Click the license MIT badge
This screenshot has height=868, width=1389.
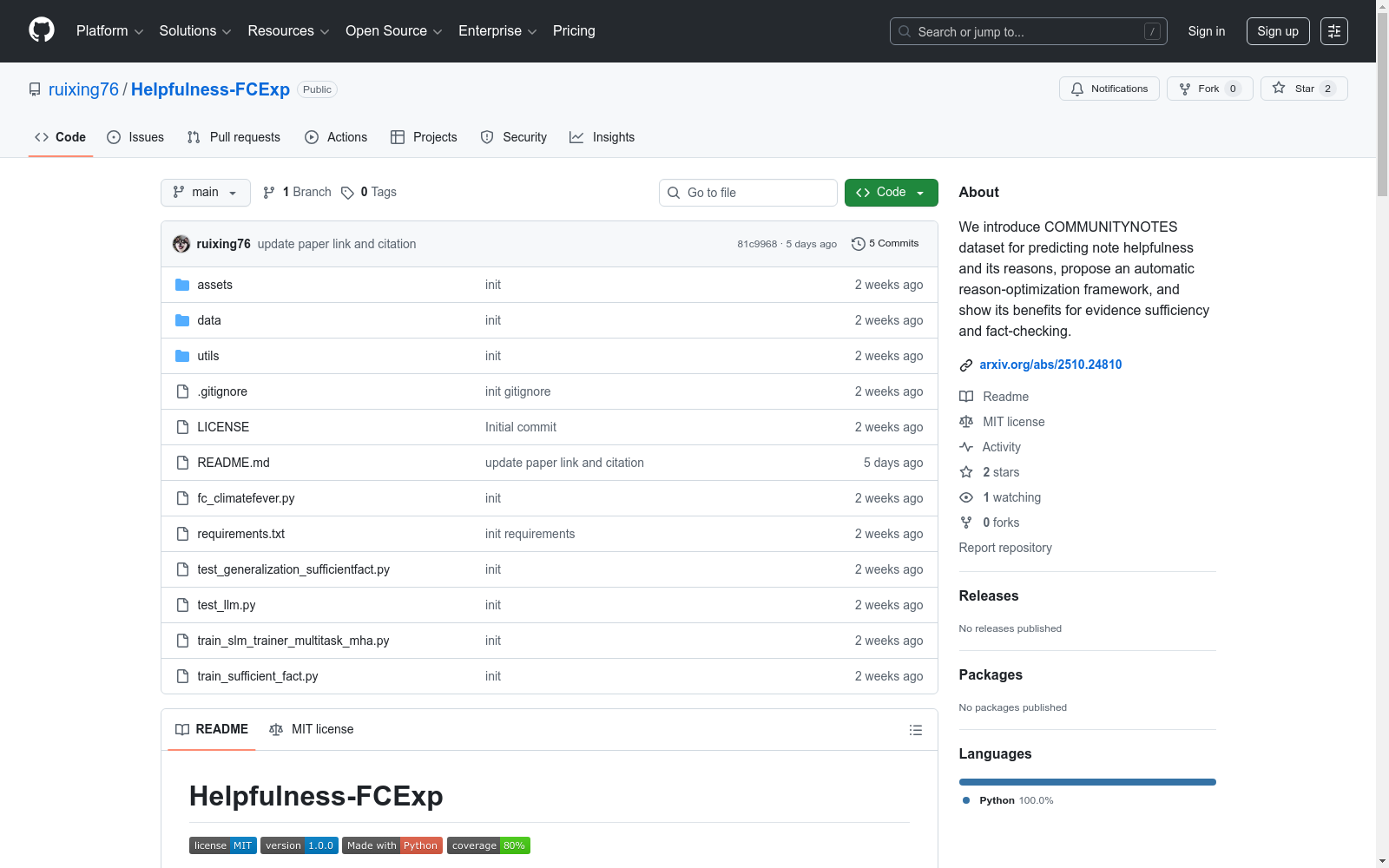tap(223, 845)
